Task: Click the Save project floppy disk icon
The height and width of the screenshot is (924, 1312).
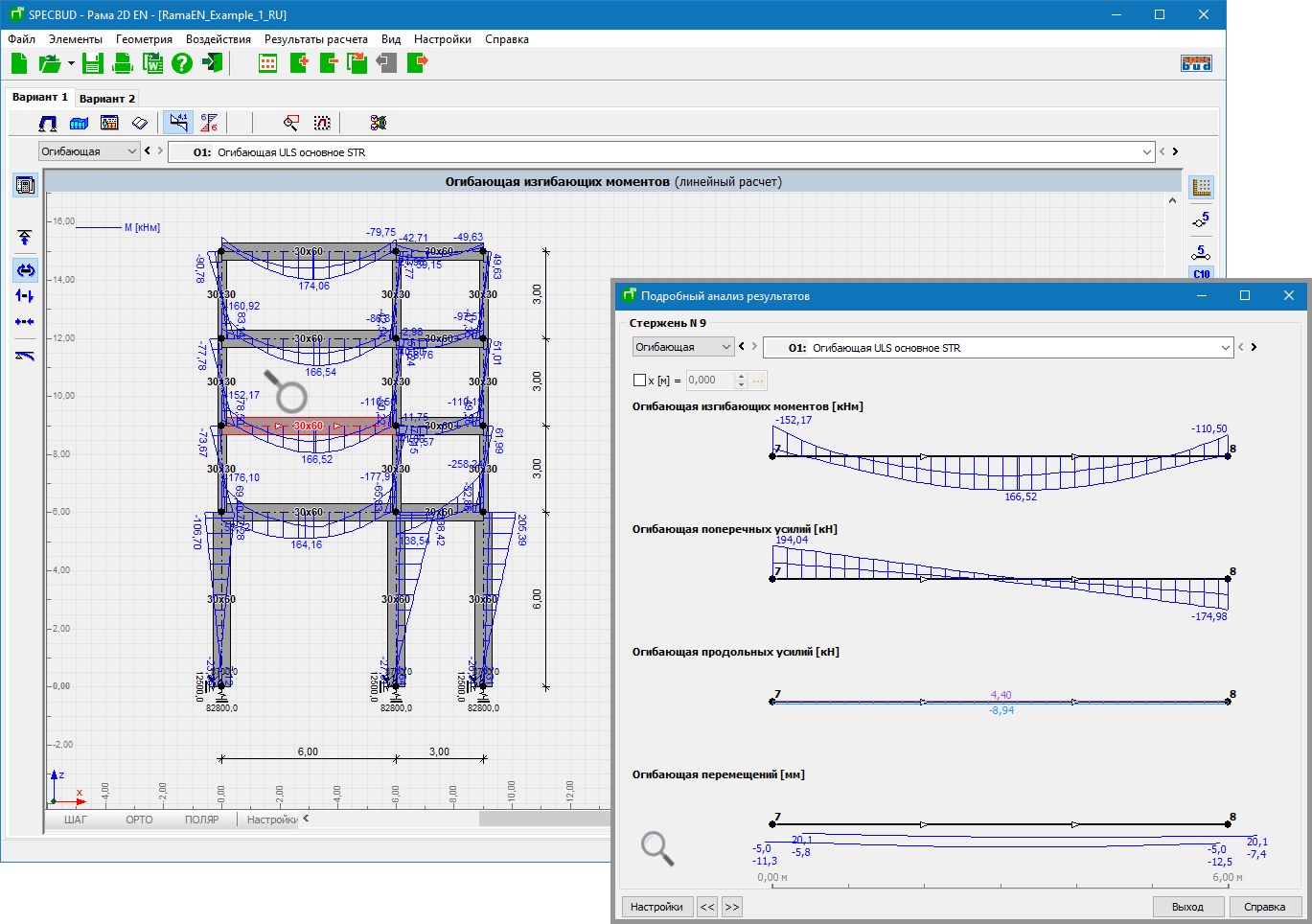Action: click(x=92, y=64)
